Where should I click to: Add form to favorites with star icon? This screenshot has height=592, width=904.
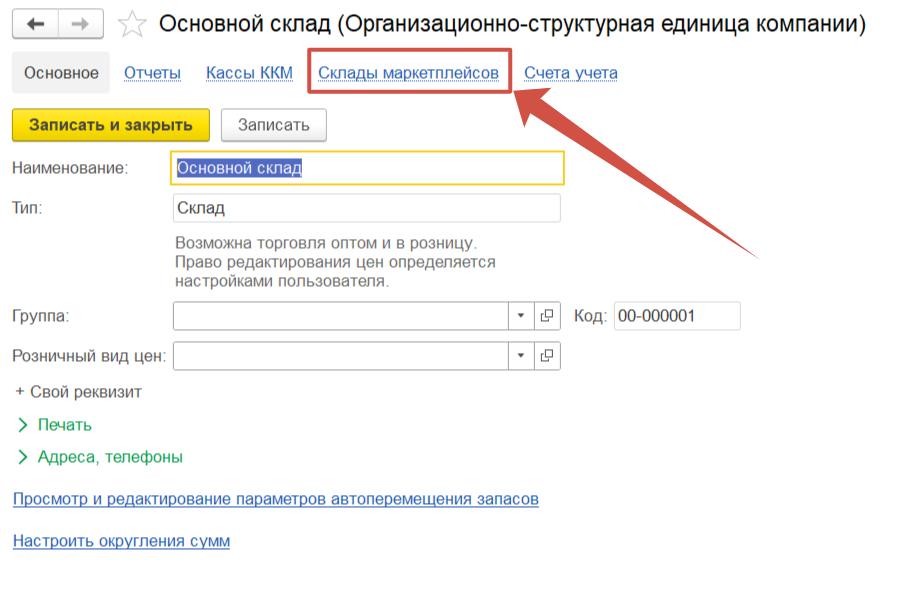point(133,24)
